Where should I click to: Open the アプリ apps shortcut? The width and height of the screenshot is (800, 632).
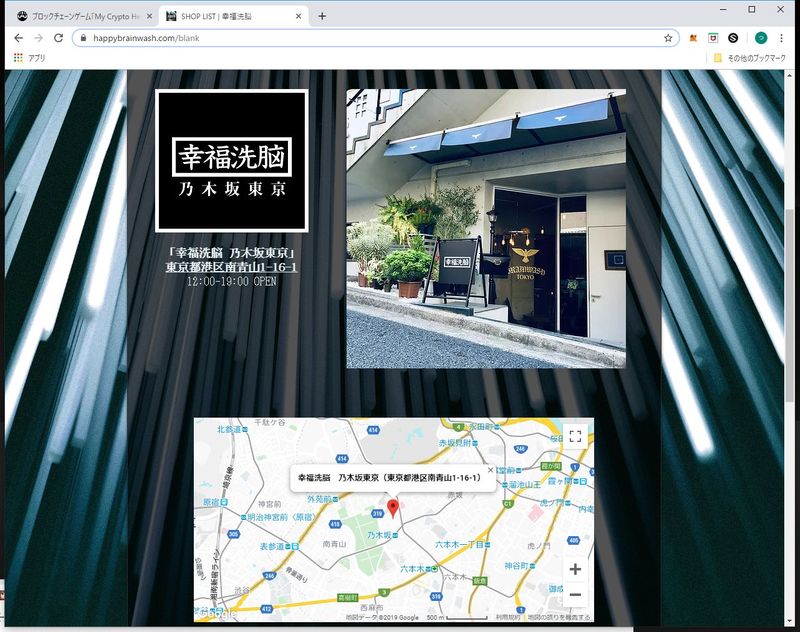[30, 58]
